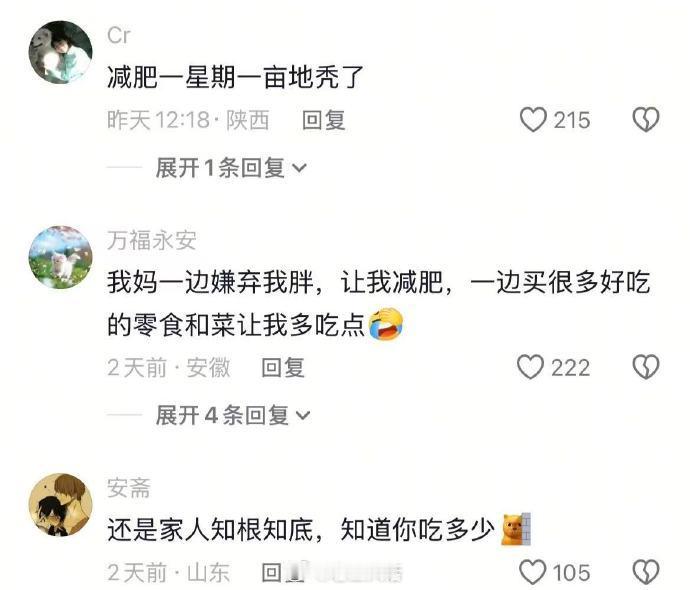Open 万福永安's cat avatar
The height and width of the screenshot is (590, 690).
pos(61,257)
